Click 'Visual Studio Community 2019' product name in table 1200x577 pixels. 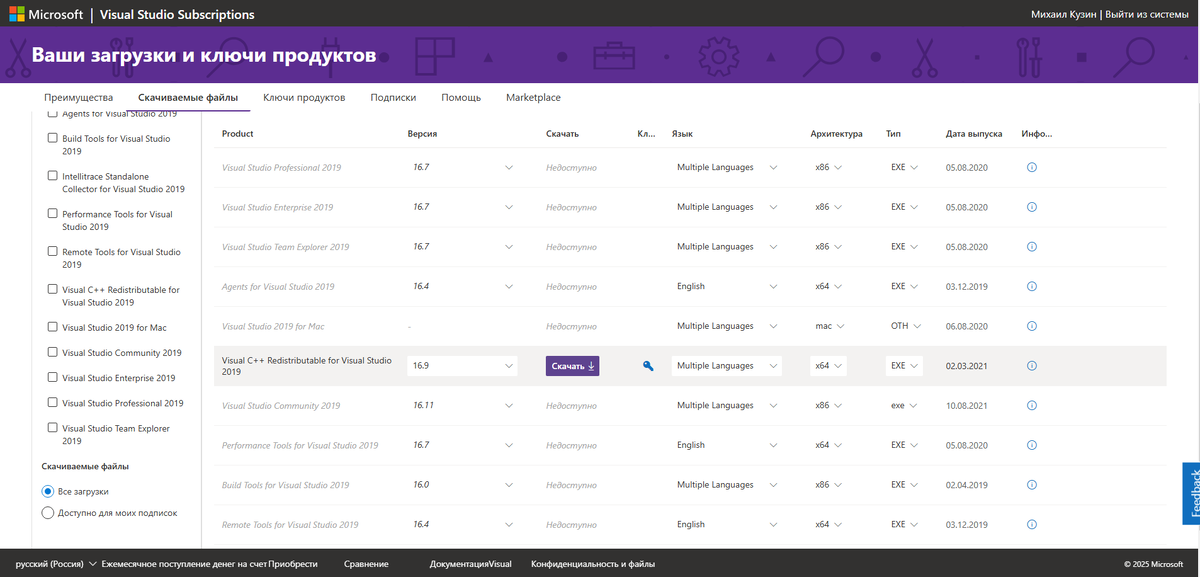tap(281, 406)
